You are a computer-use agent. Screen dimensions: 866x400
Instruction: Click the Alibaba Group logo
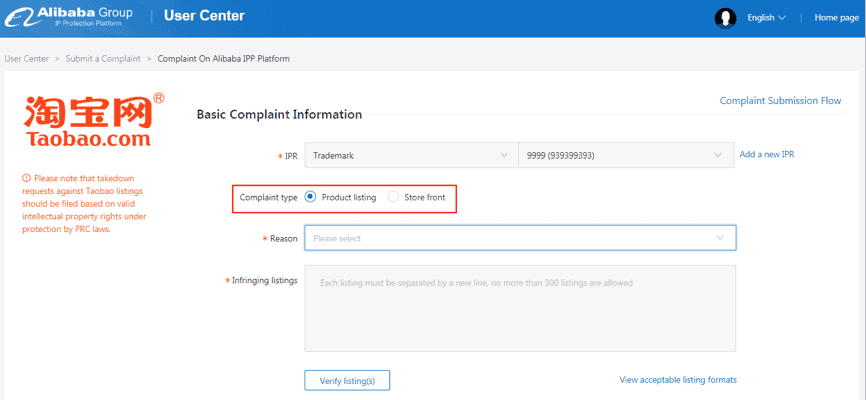click(69, 17)
